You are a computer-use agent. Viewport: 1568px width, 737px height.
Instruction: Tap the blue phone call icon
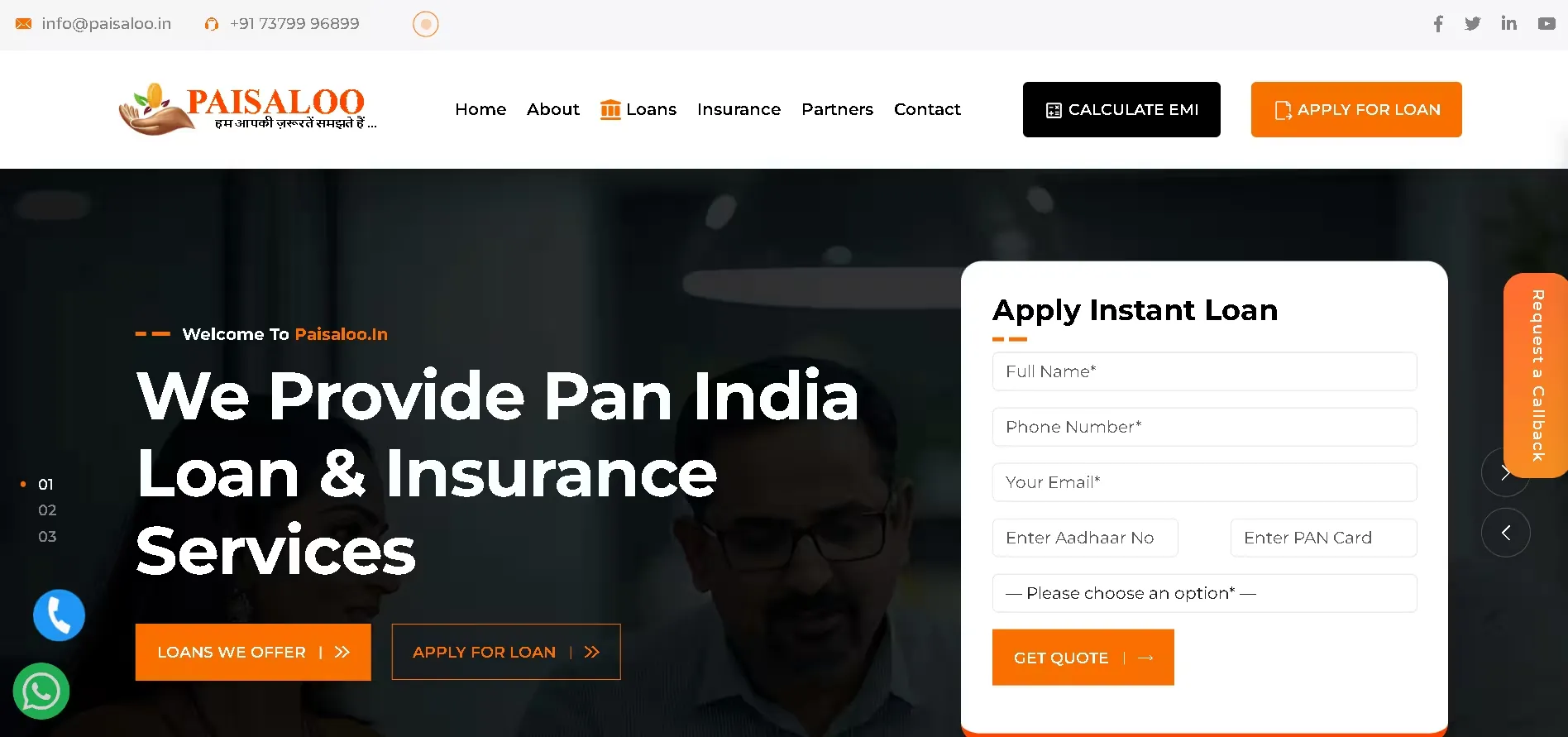point(59,615)
